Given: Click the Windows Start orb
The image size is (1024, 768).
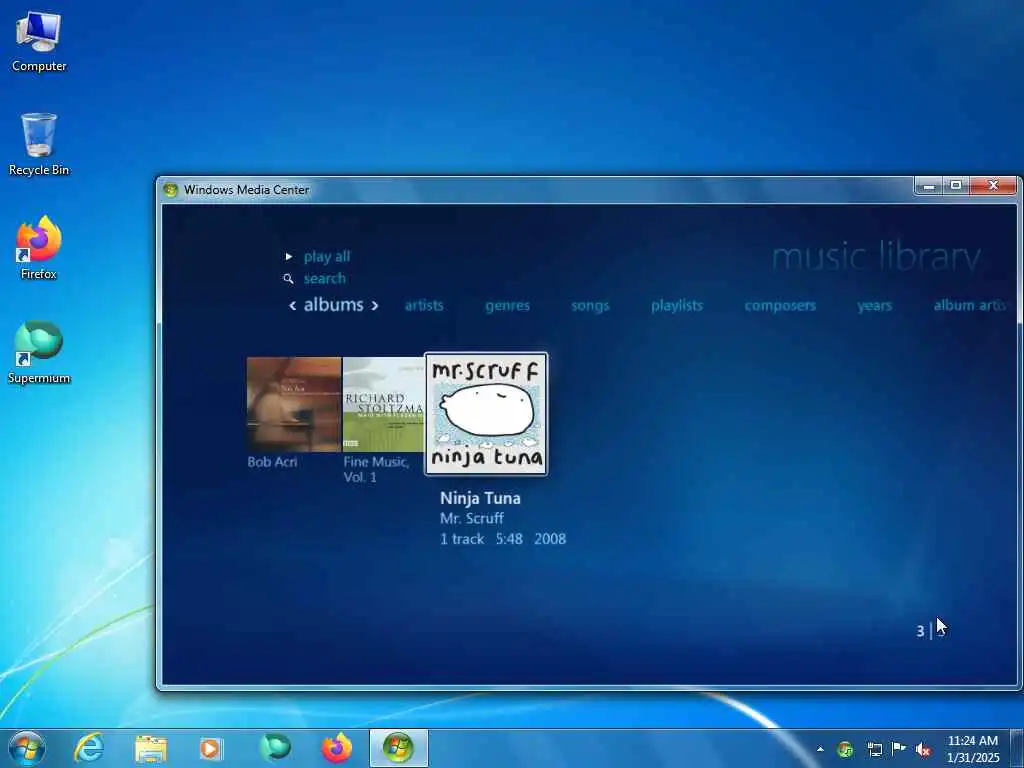Looking at the screenshot, I should tap(27, 748).
